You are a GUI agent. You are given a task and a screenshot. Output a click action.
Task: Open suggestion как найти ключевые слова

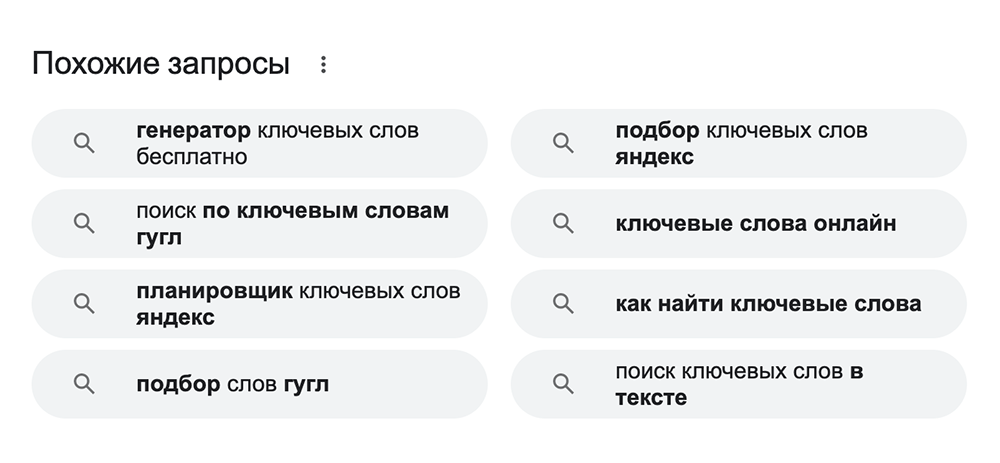point(768,304)
